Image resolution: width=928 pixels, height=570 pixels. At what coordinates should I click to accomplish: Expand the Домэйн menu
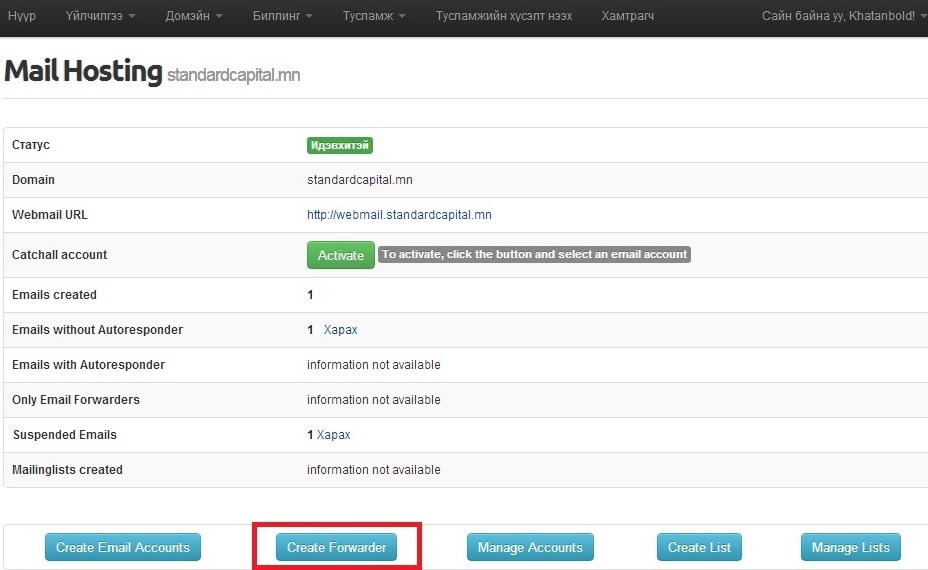click(x=193, y=16)
